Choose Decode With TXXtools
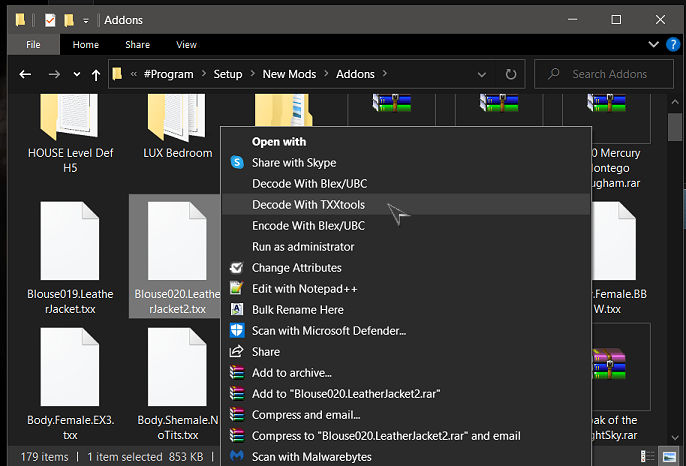The image size is (686, 466). pyautogui.click(x=406, y=204)
